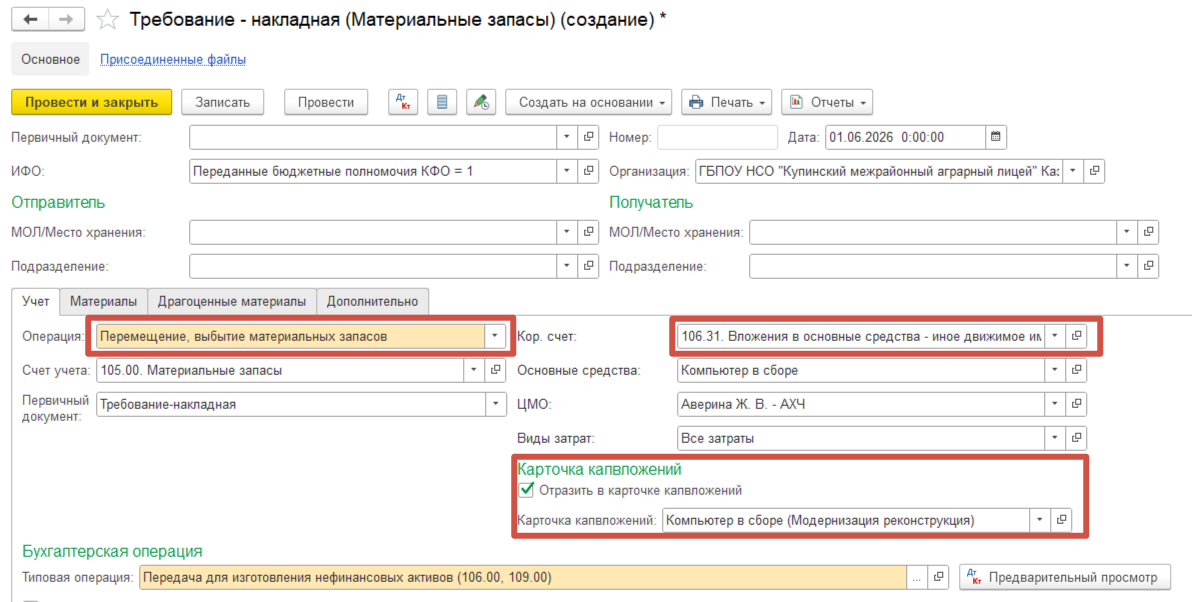Go forward with the right arrow button
The width and height of the screenshot is (1192, 602).
click(66, 20)
